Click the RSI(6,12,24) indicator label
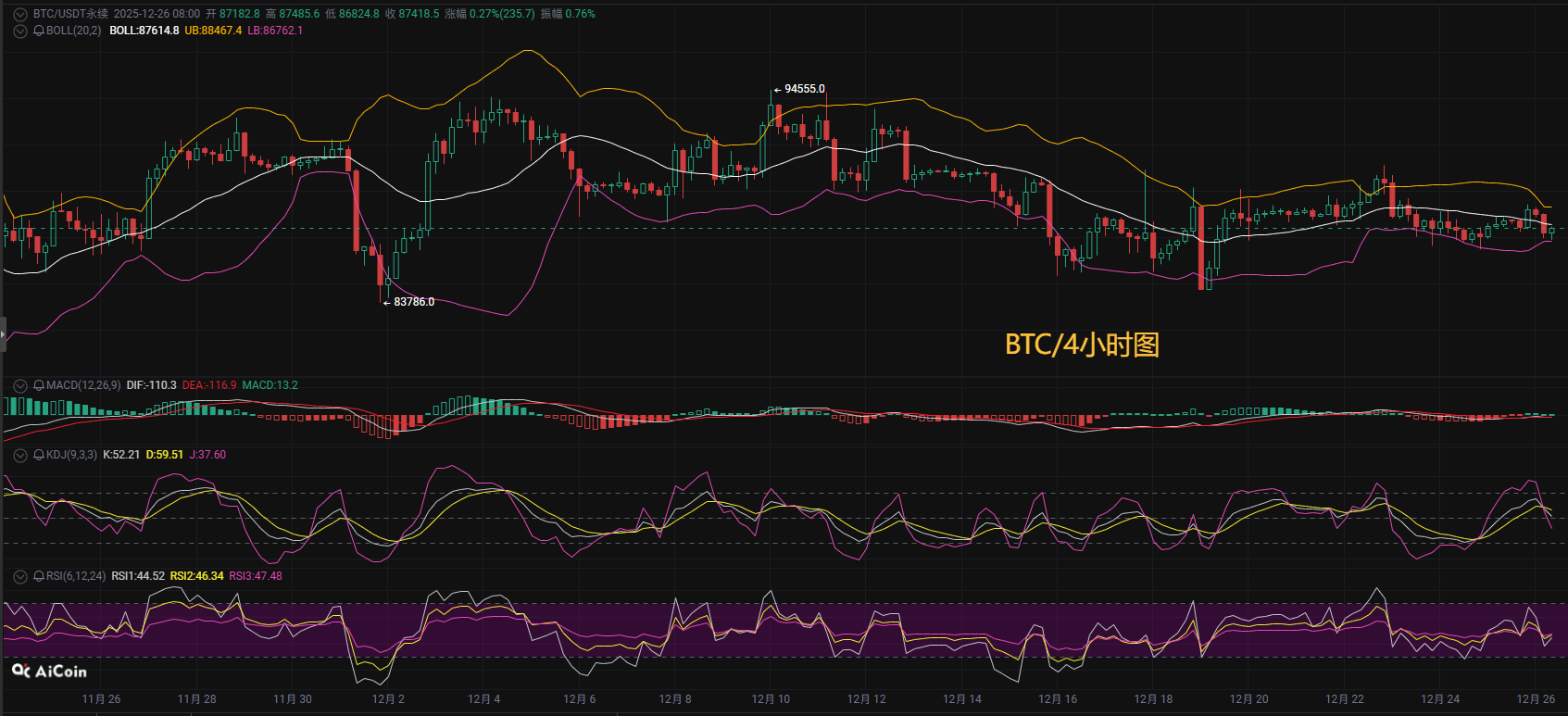 coord(76,576)
